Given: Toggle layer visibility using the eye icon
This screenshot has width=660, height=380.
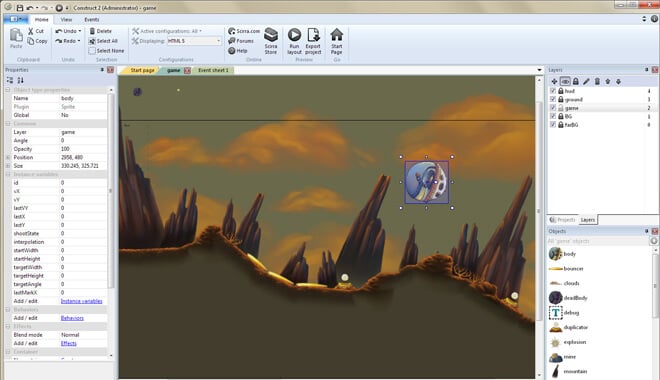Looking at the screenshot, I should click(x=565, y=82).
